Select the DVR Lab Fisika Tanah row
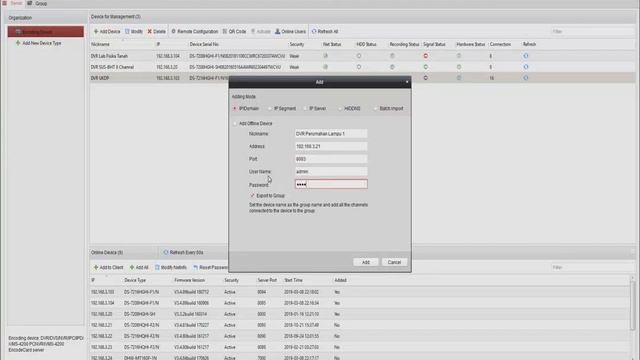This screenshot has height=360, width=640. [x=362, y=56]
